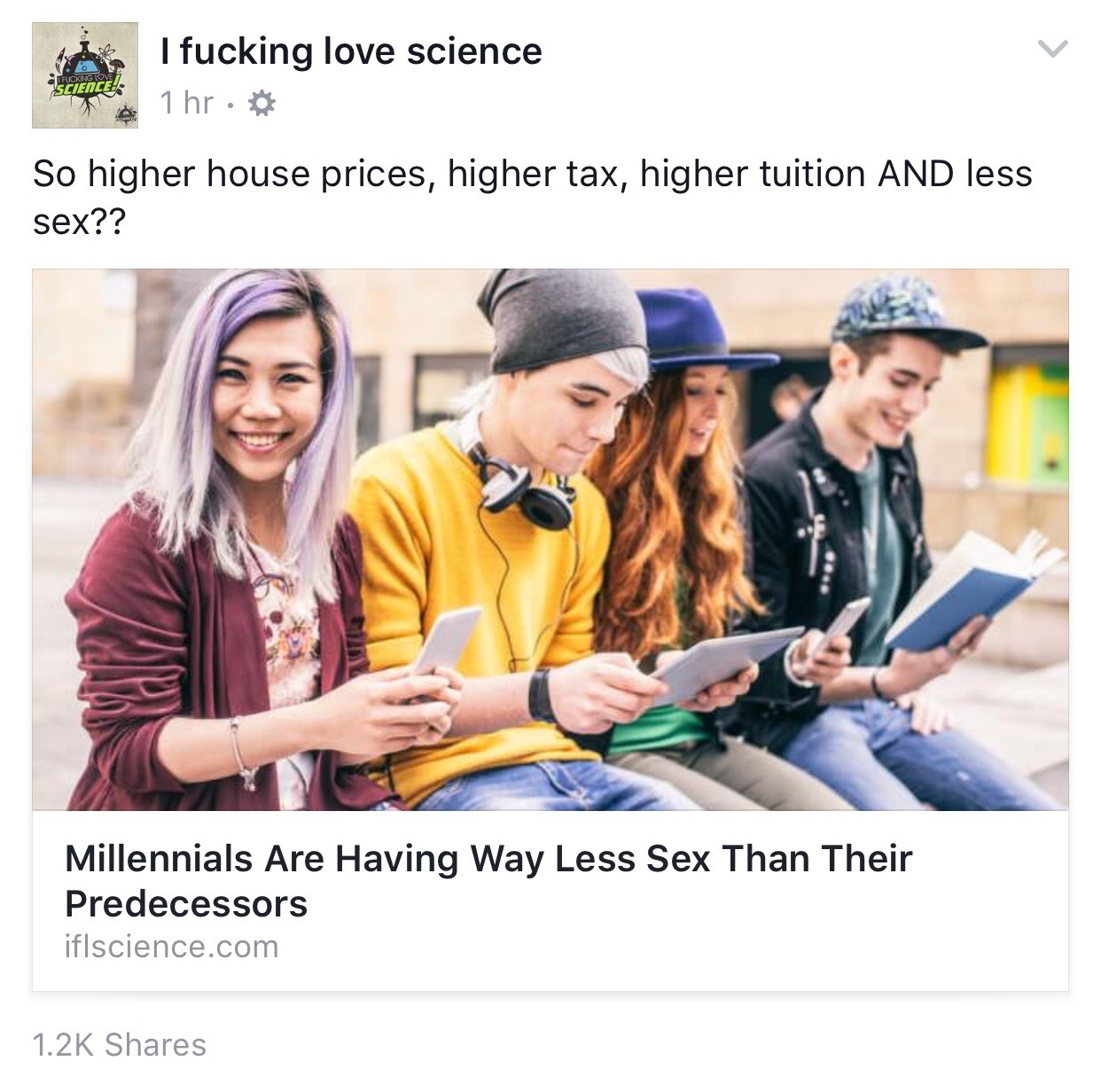
Task: Open the iflscience.com source link
Action: coord(172,947)
